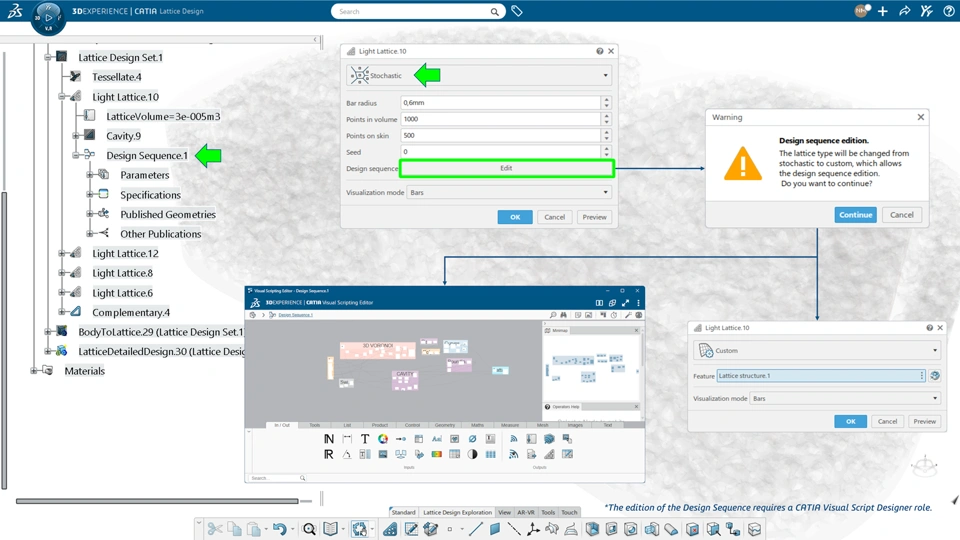The width and height of the screenshot is (960, 540).
Task: Click the wrench tool icon in Visual Scripting Editor
Action: tap(628, 315)
